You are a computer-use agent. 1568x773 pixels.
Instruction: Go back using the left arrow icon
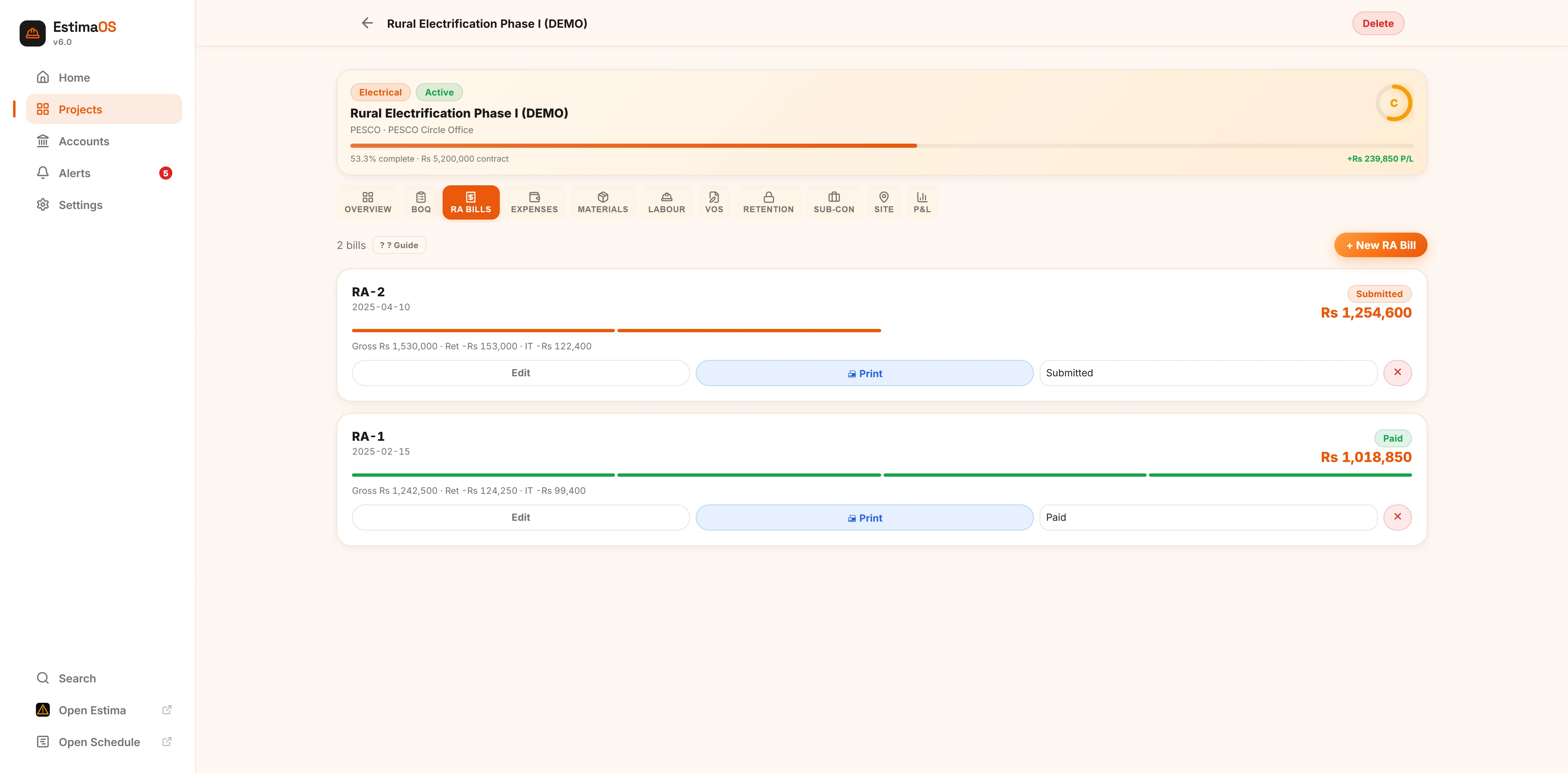367,23
